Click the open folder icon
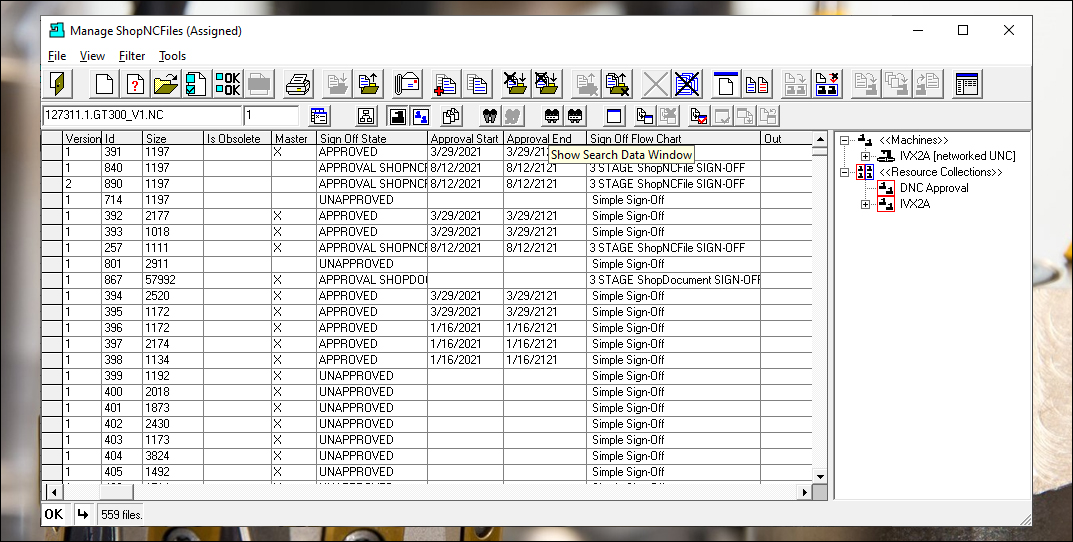The image size is (1073, 542). point(166,84)
